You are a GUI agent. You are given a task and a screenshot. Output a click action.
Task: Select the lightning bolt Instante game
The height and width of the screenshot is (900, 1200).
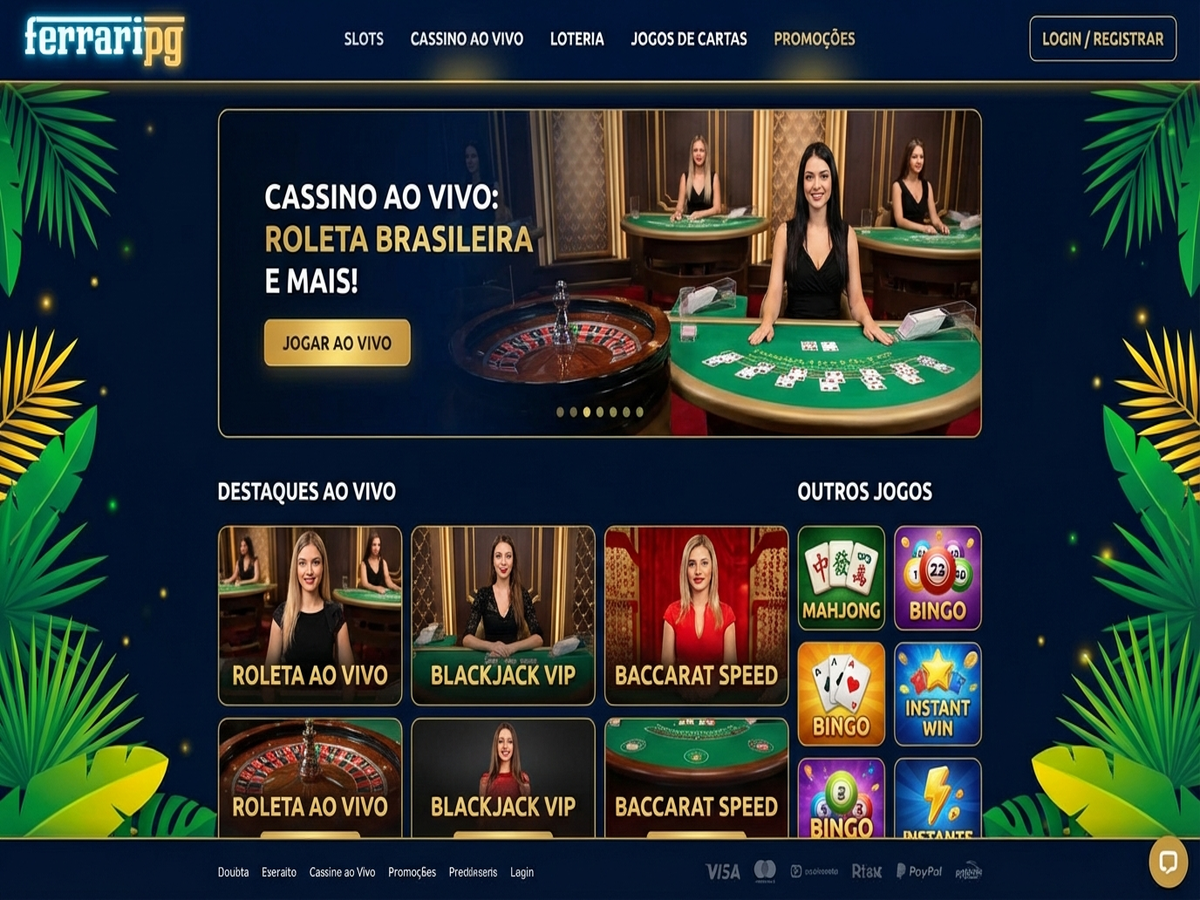click(938, 798)
